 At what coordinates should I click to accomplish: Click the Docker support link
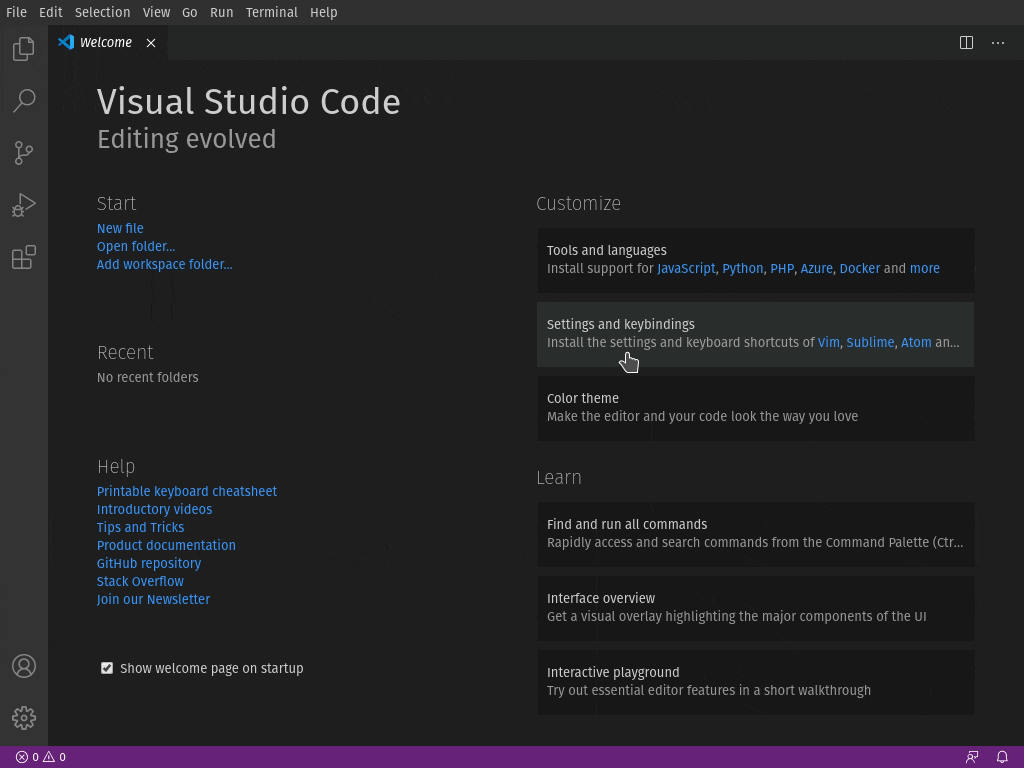point(859,268)
